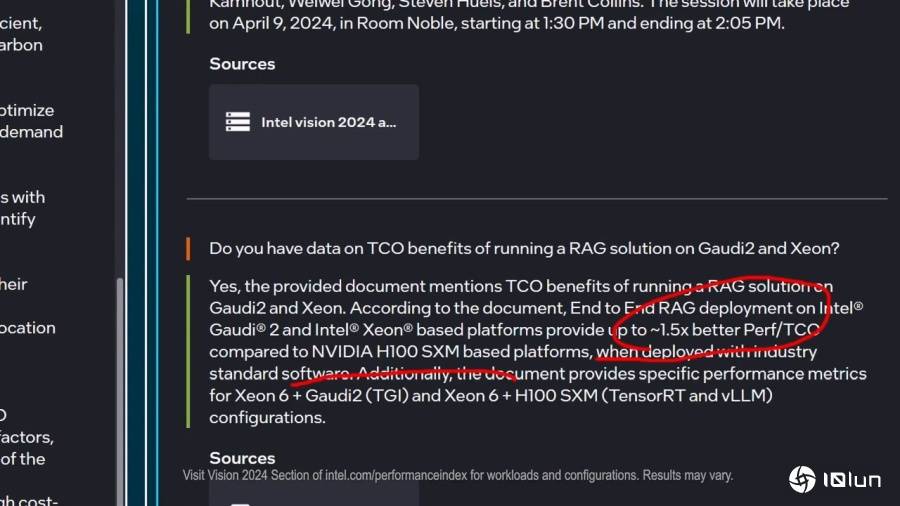The height and width of the screenshot is (506, 900).
Task: Click the left sidebar scrollbar thumb
Action: 120,391
